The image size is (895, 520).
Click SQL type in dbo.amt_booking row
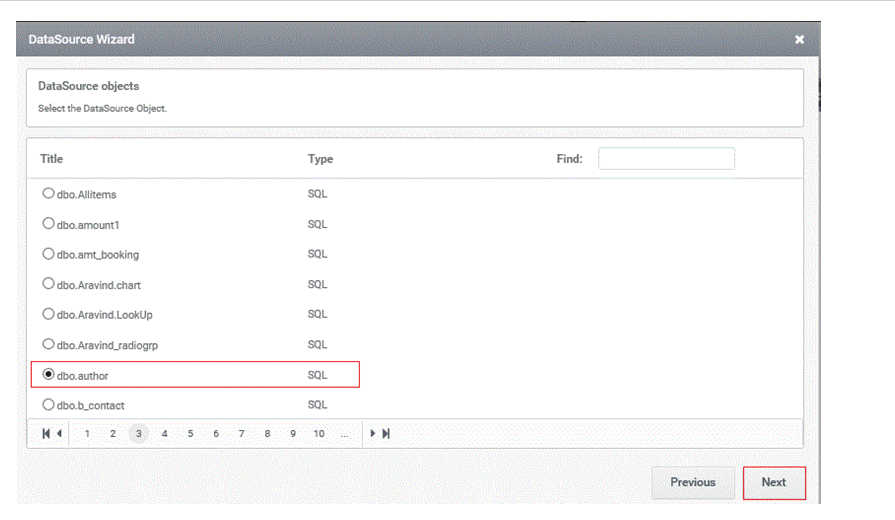[x=317, y=254]
